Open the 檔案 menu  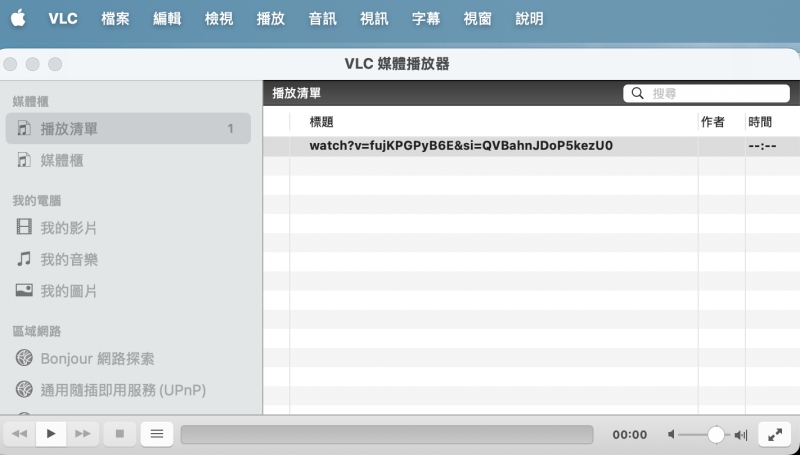pyautogui.click(x=115, y=19)
